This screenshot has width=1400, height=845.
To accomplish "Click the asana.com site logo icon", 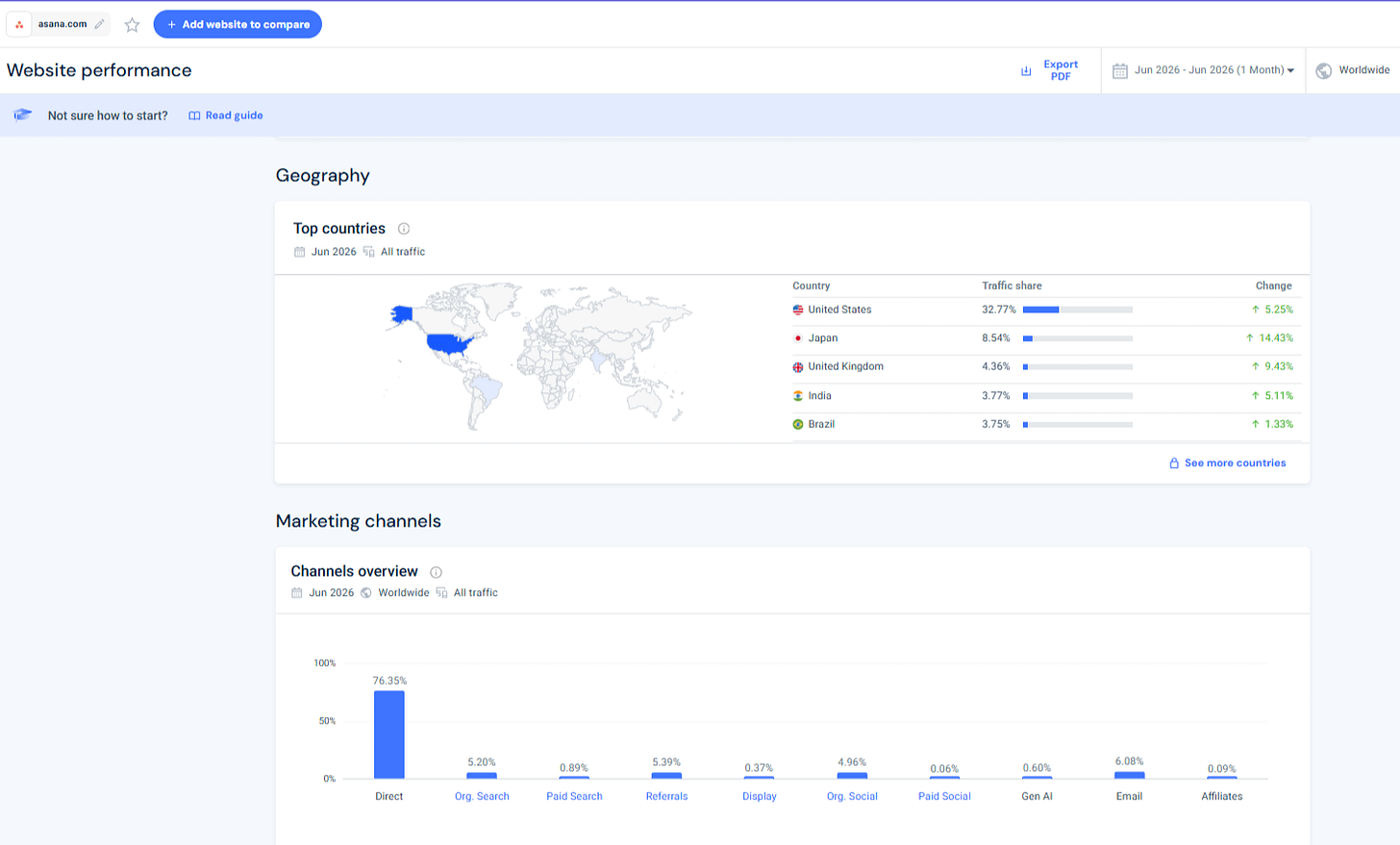I will 19,24.
